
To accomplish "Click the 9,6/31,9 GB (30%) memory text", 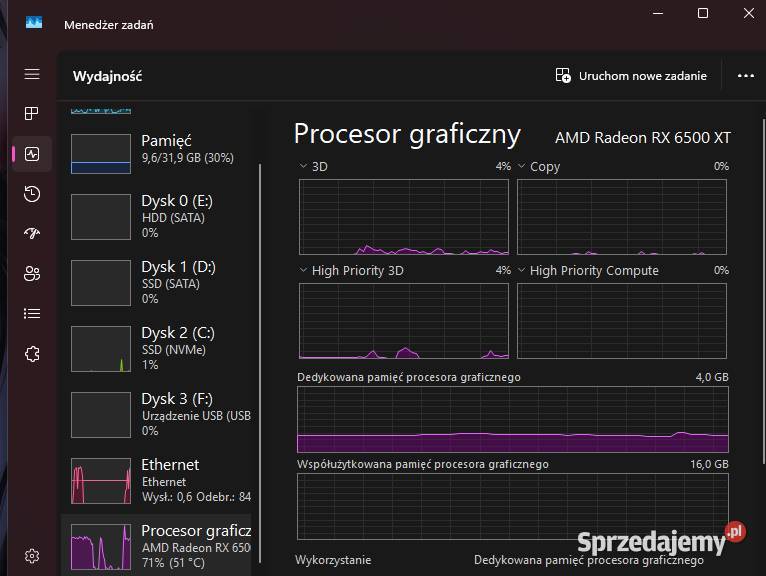I will click(x=188, y=158).
